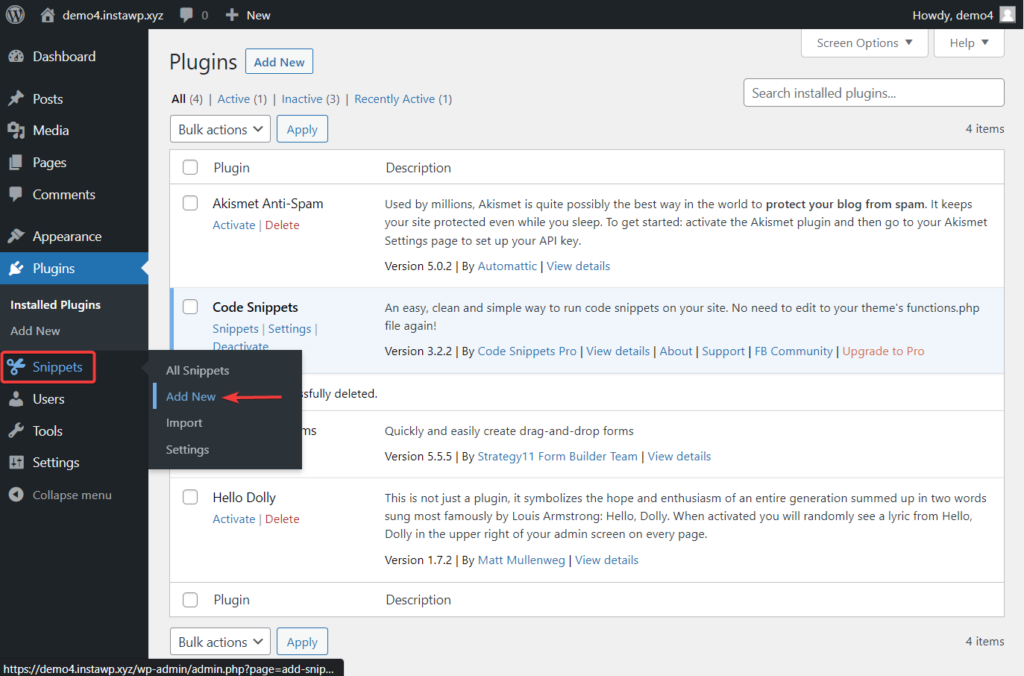Expand Screen Options panel
The image size is (1024, 676).
(x=864, y=43)
